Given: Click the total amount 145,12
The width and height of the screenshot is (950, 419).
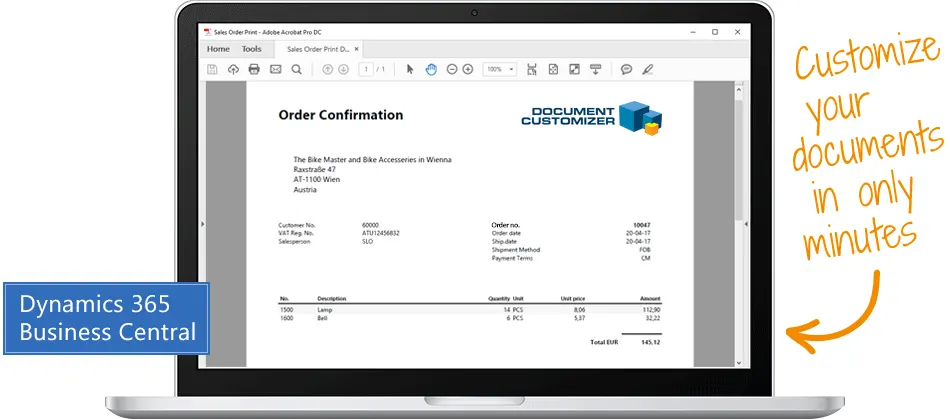Looking at the screenshot, I should [x=651, y=343].
